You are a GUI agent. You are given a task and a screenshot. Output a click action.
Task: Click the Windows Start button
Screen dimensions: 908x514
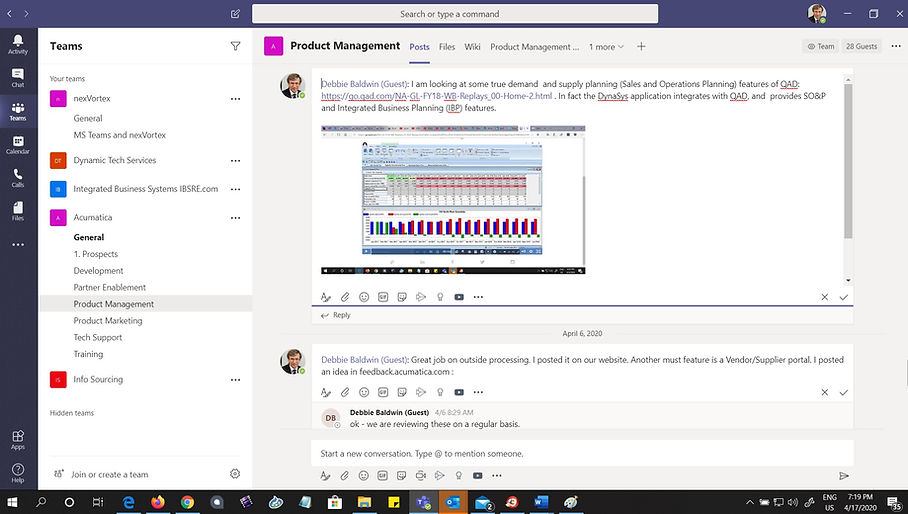point(12,502)
